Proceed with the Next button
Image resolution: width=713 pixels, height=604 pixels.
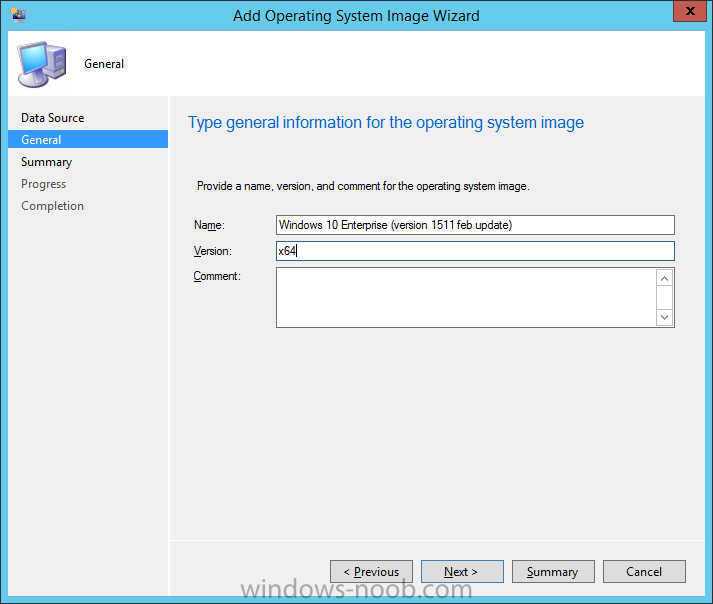(x=462, y=571)
